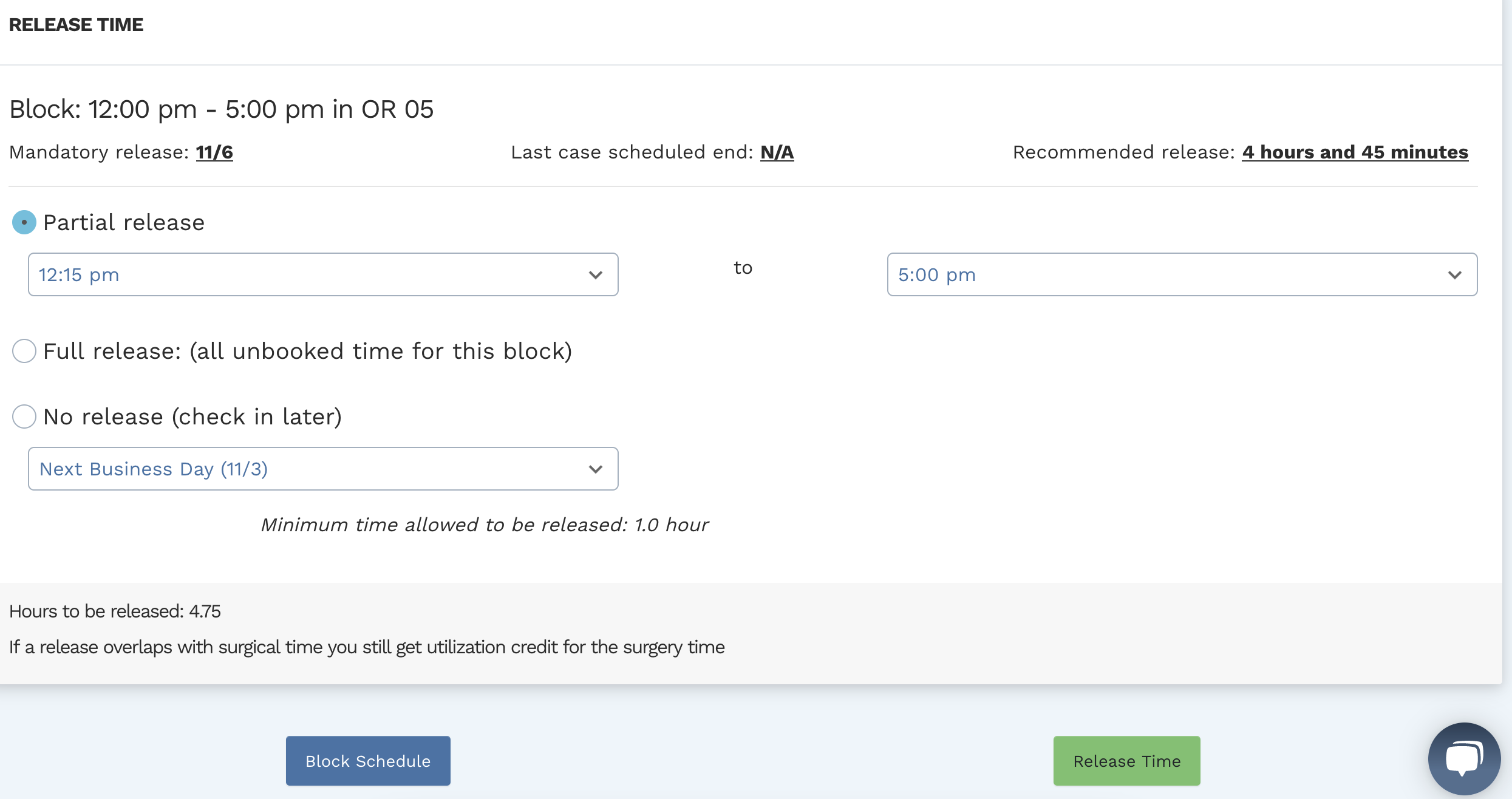Screen dimensions: 1512x799
Task: Choose the No release radio option
Action: [24, 416]
